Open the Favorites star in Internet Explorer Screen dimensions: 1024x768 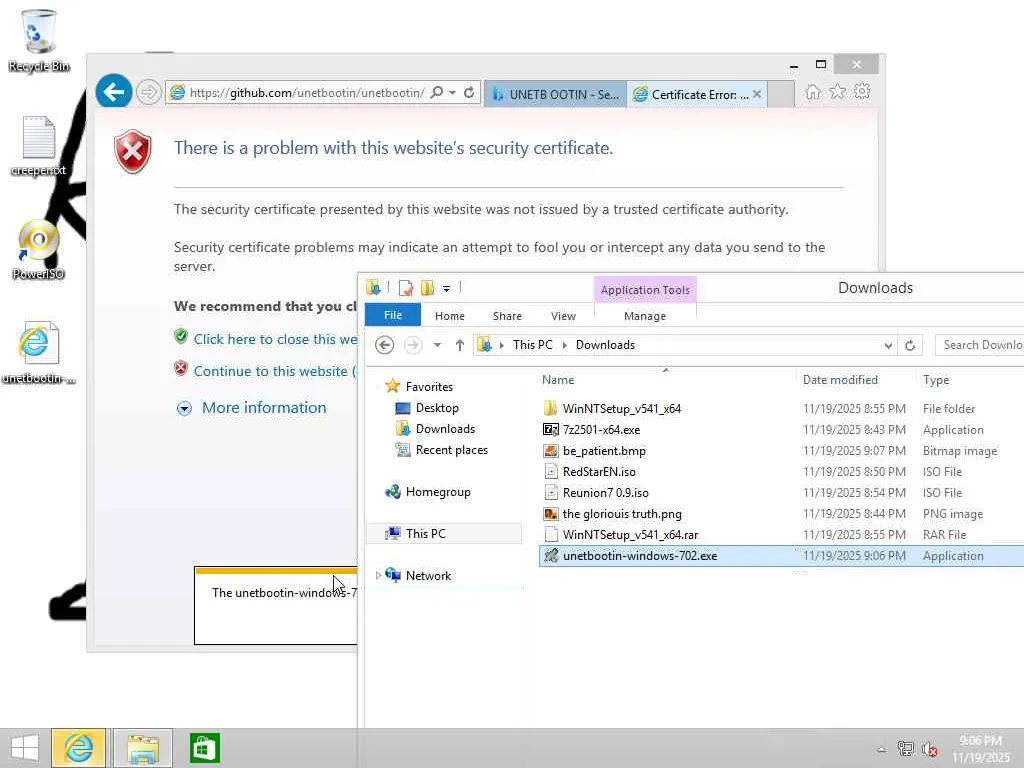click(837, 92)
